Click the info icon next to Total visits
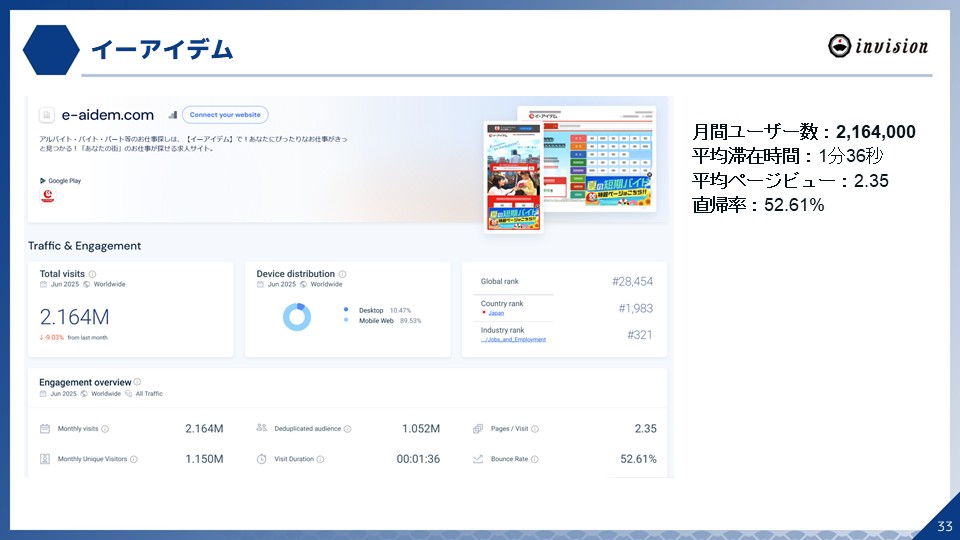Viewport: 960px width, 540px height. point(92,274)
